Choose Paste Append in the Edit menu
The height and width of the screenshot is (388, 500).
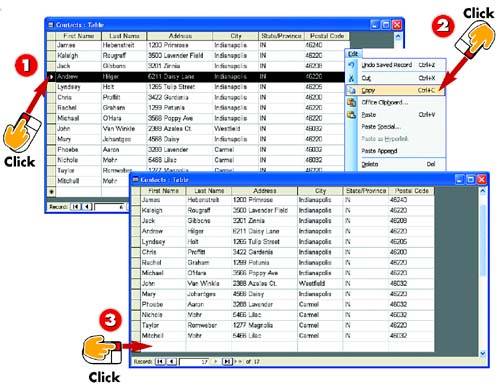click(396, 151)
